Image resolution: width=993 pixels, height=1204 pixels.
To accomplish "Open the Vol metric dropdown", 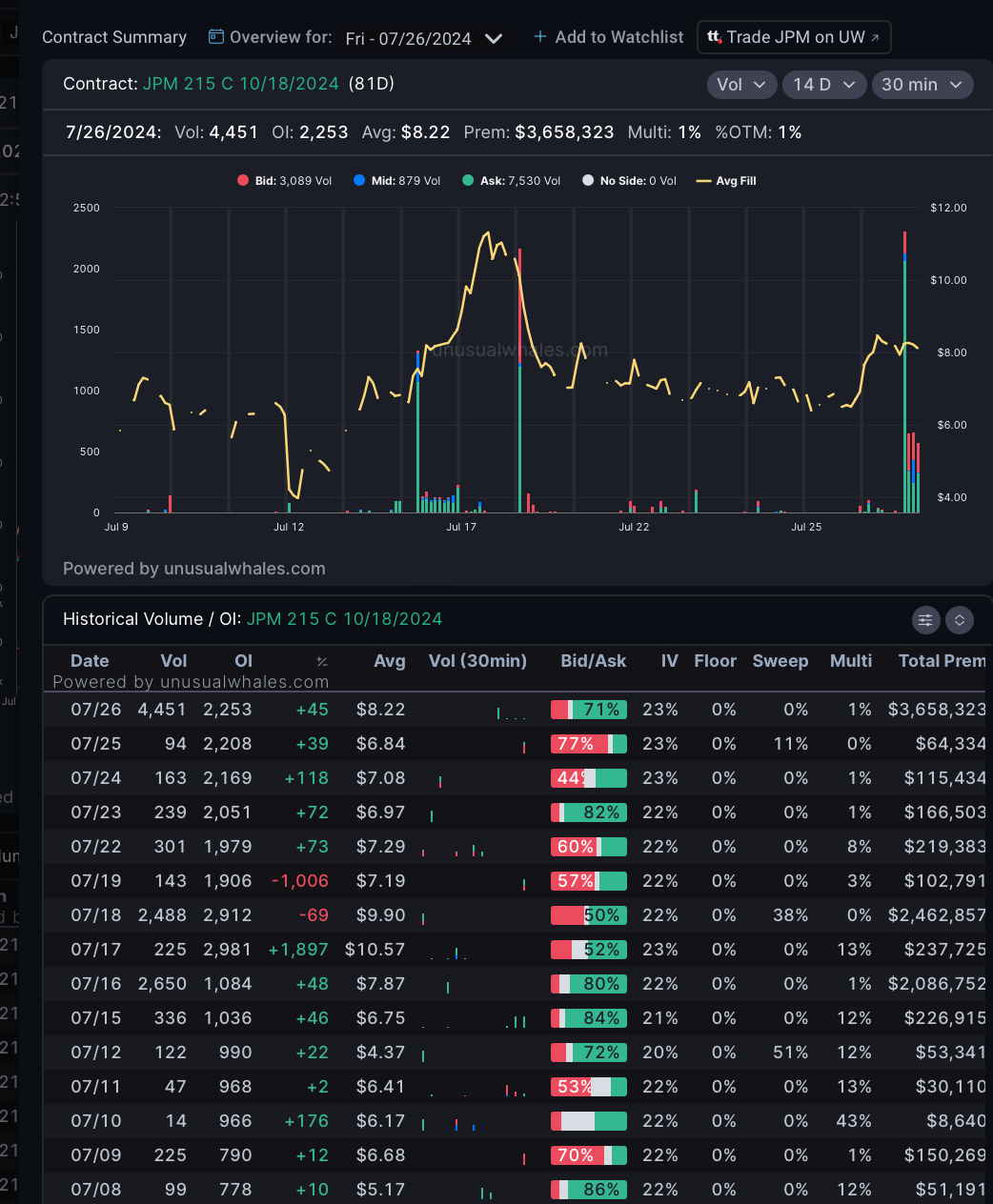I will click(741, 85).
